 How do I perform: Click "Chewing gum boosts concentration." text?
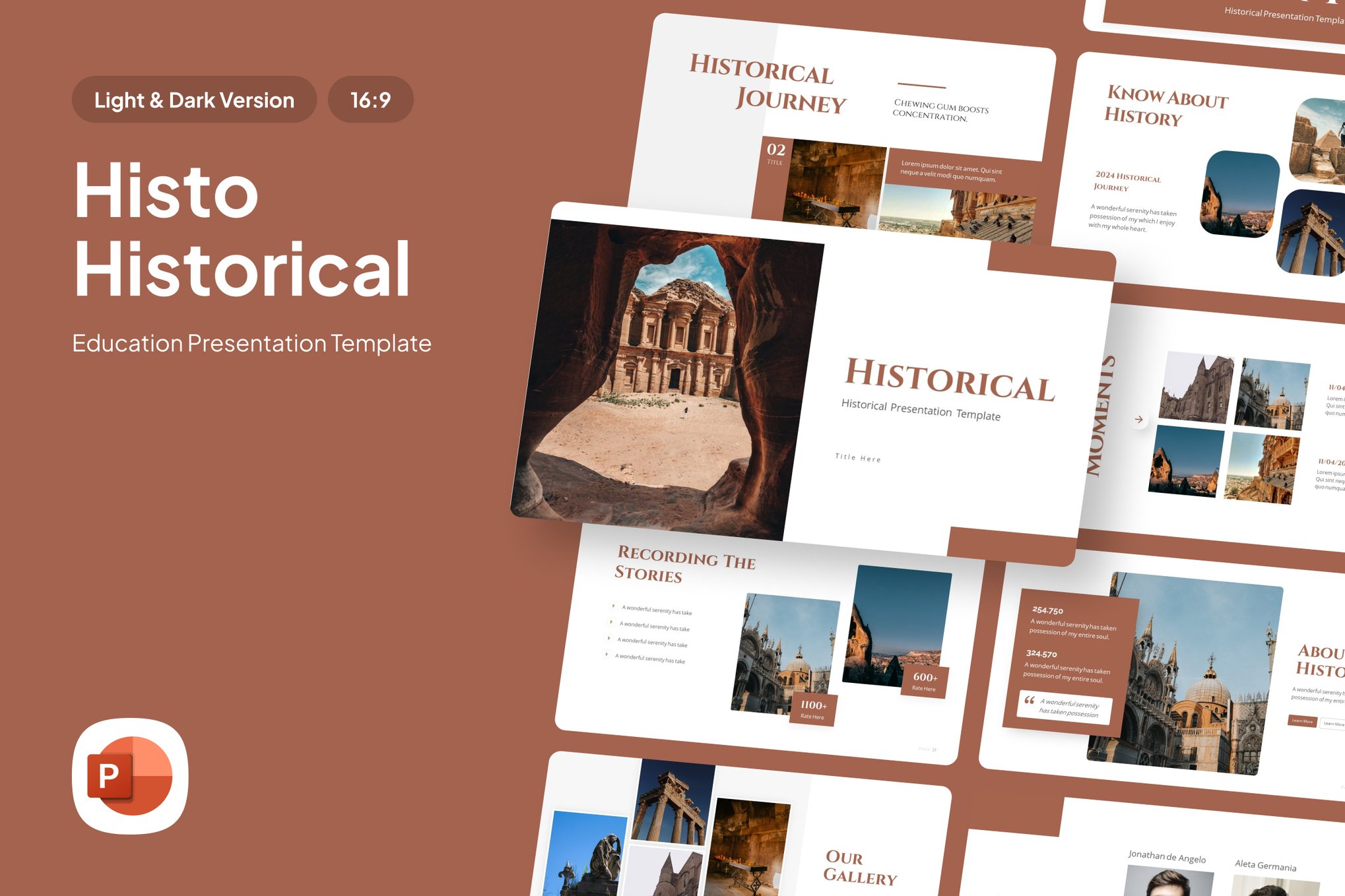tap(940, 110)
